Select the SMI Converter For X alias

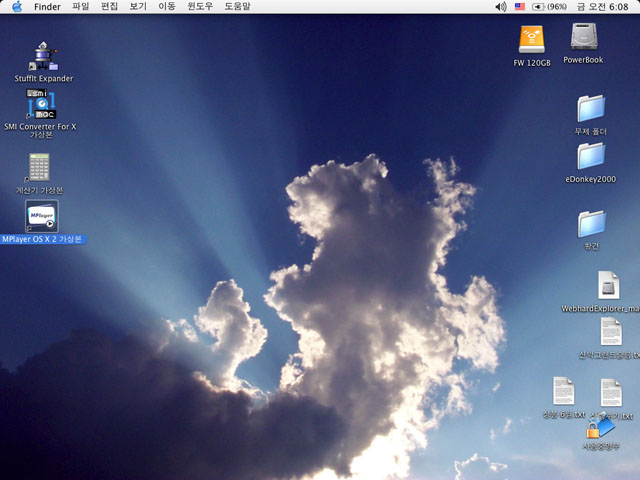tap(40, 104)
